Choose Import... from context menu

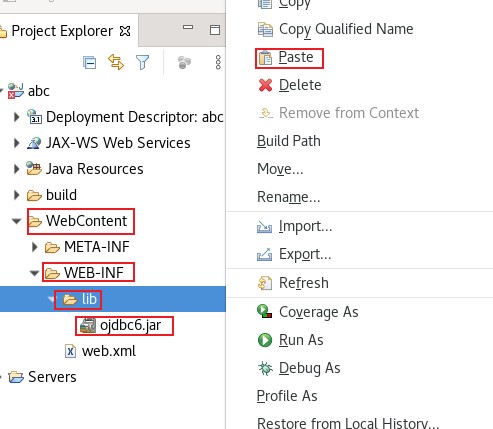coord(305,226)
